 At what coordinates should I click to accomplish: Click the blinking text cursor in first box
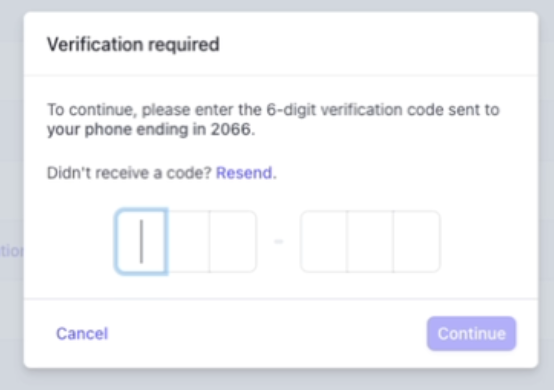[x=141, y=241]
